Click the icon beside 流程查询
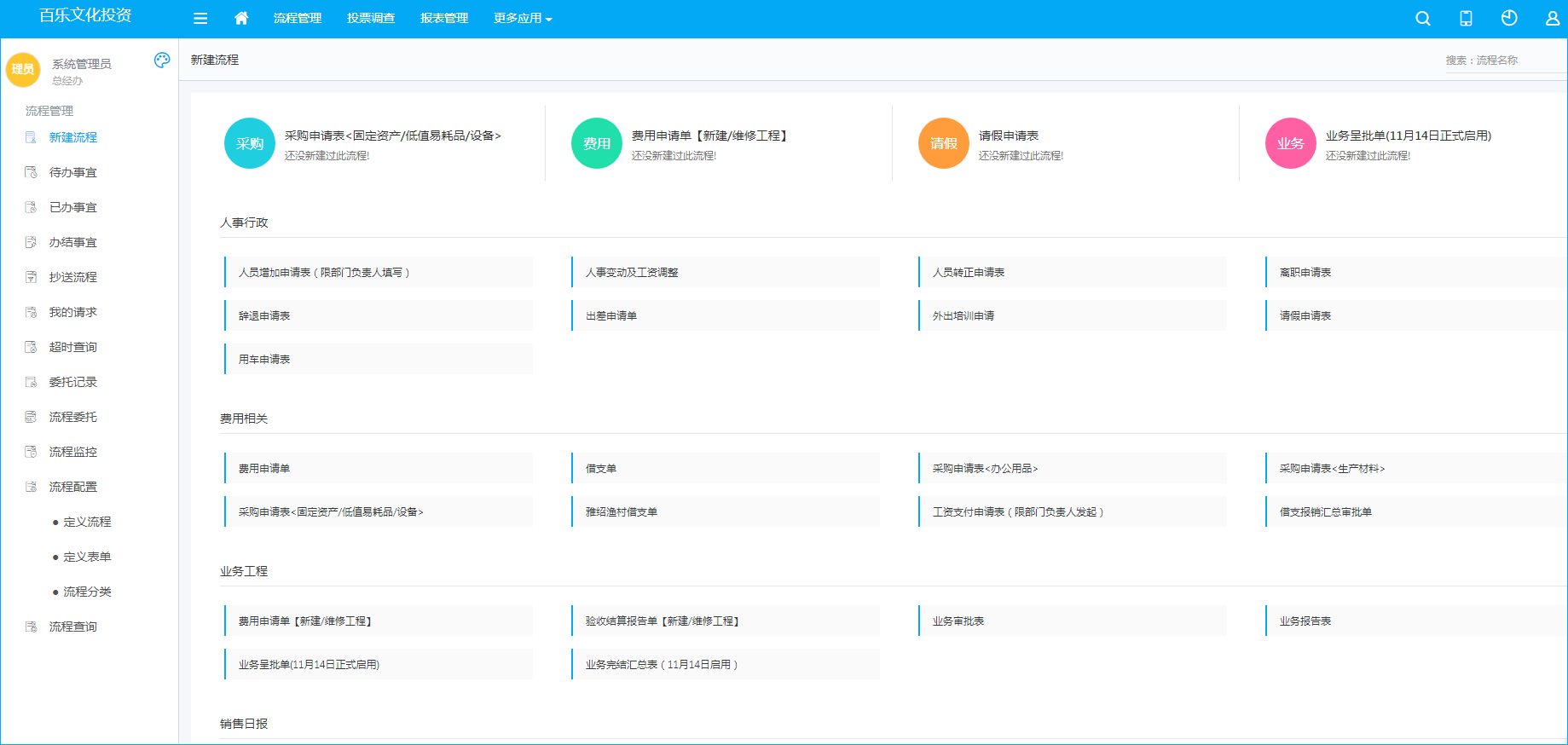Screen dimensions: 1568x745 pos(31,627)
